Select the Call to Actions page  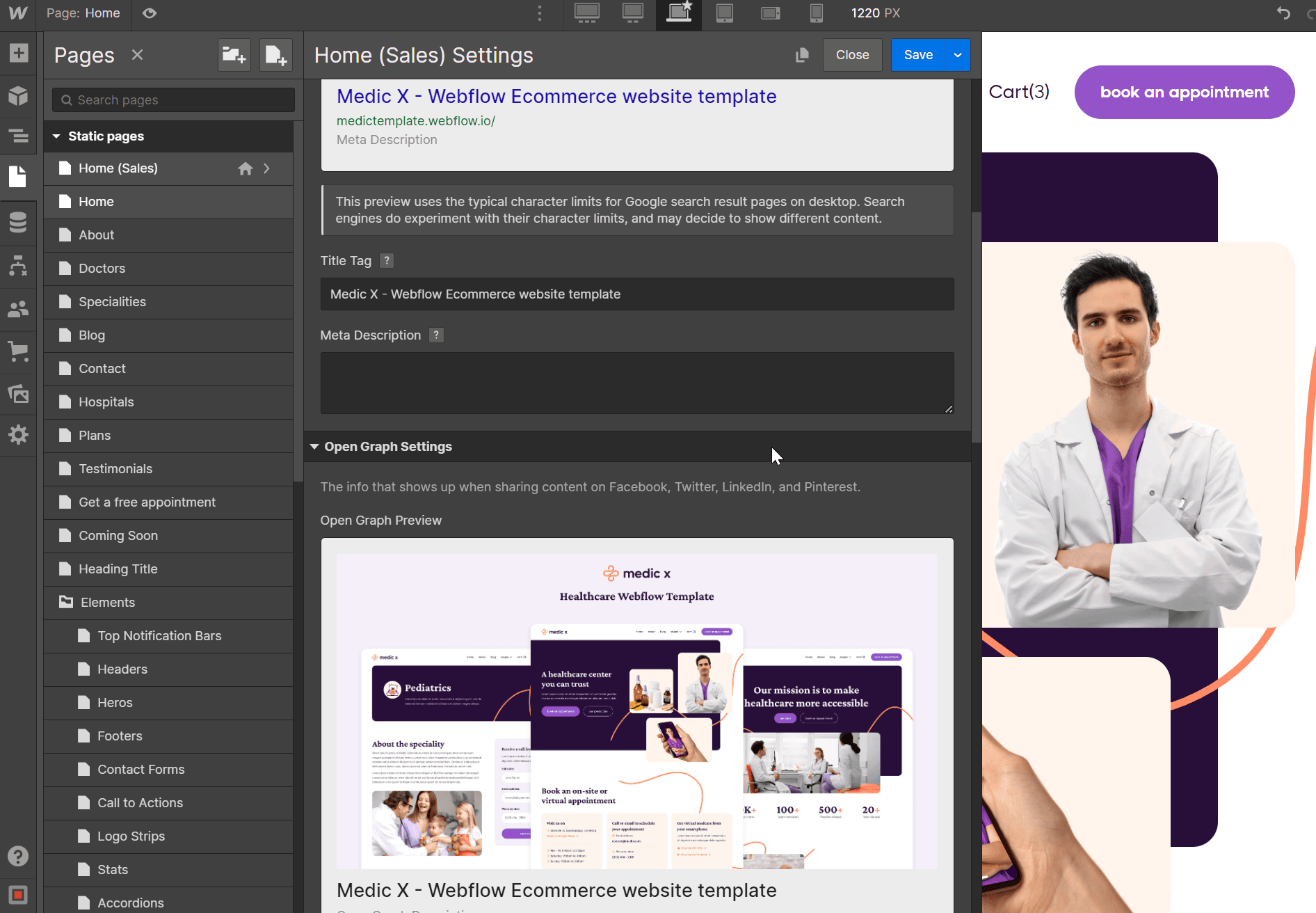click(168, 803)
